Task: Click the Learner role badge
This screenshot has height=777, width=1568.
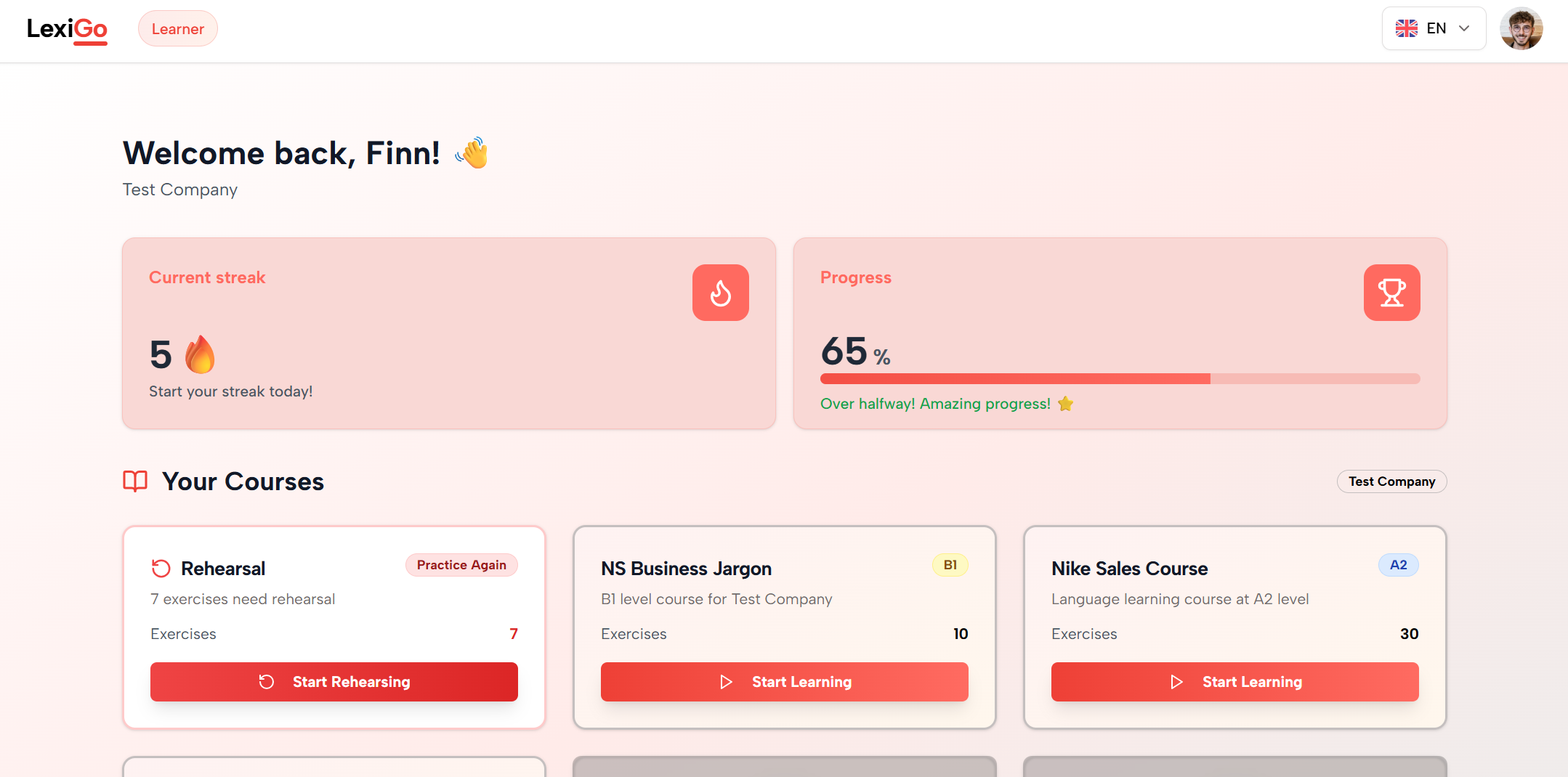Action: tap(178, 29)
